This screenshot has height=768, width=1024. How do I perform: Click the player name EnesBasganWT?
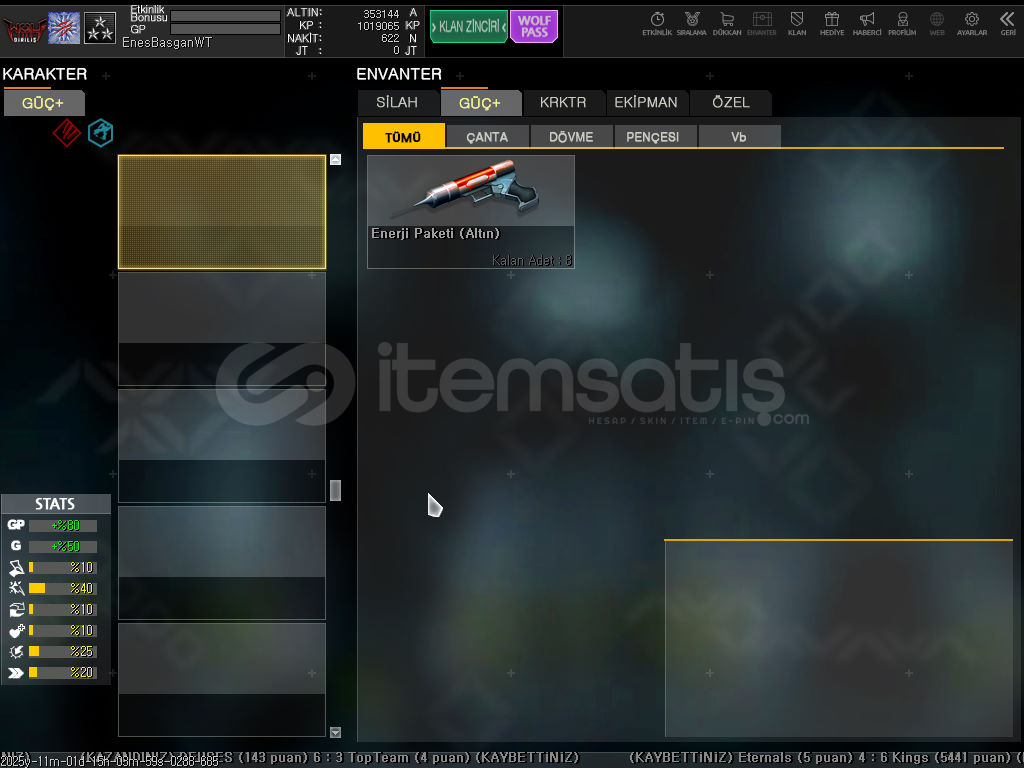click(167, 42)
